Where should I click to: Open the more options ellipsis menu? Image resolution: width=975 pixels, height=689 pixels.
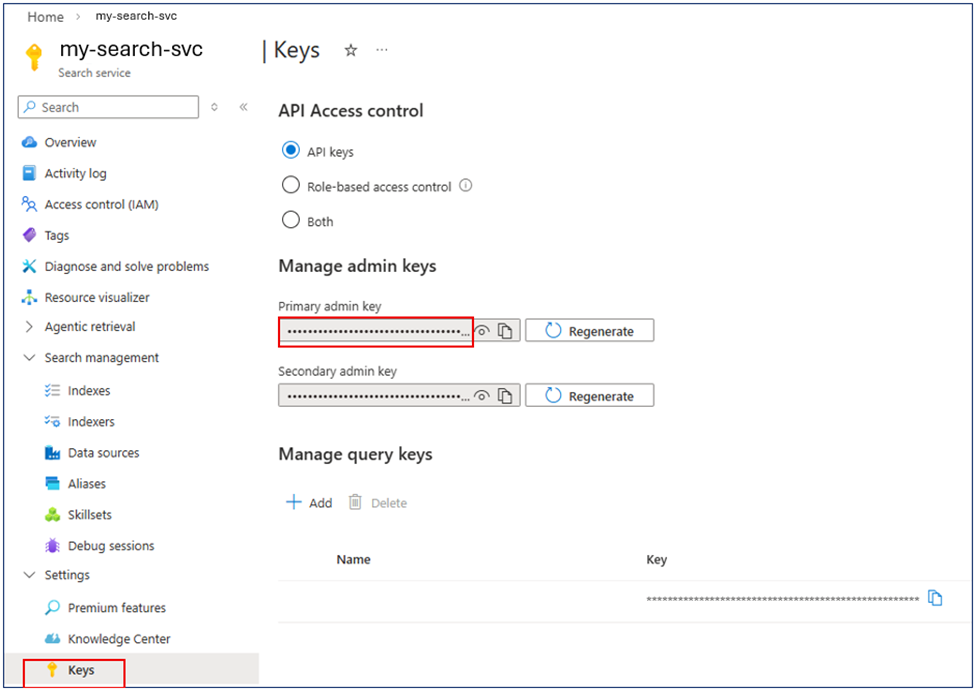point(382,50)
